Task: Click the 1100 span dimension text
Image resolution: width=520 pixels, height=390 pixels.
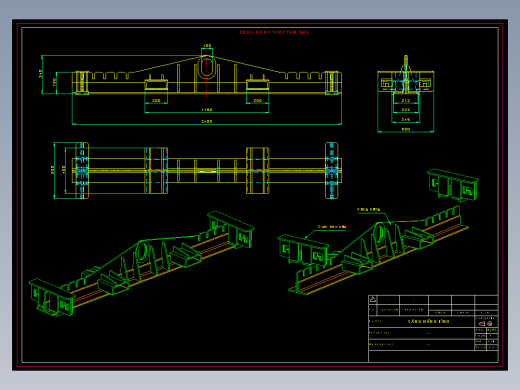Action: 207,110
